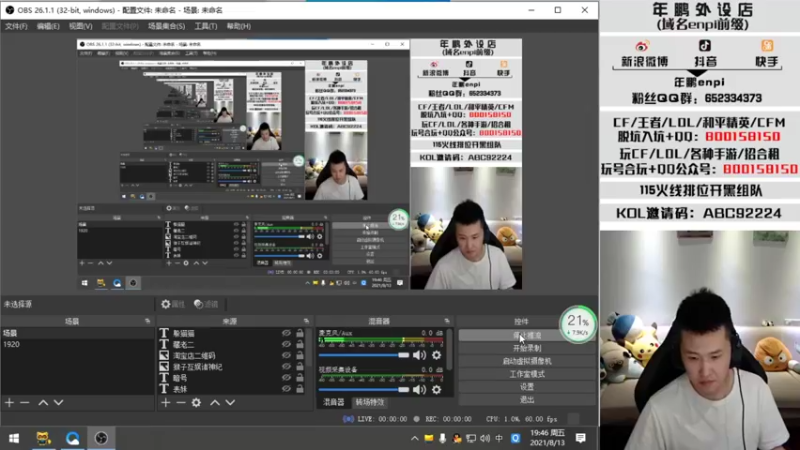Open source properties gear below the sources list
The width and height of the screenshot is (800, 450).
196,403
